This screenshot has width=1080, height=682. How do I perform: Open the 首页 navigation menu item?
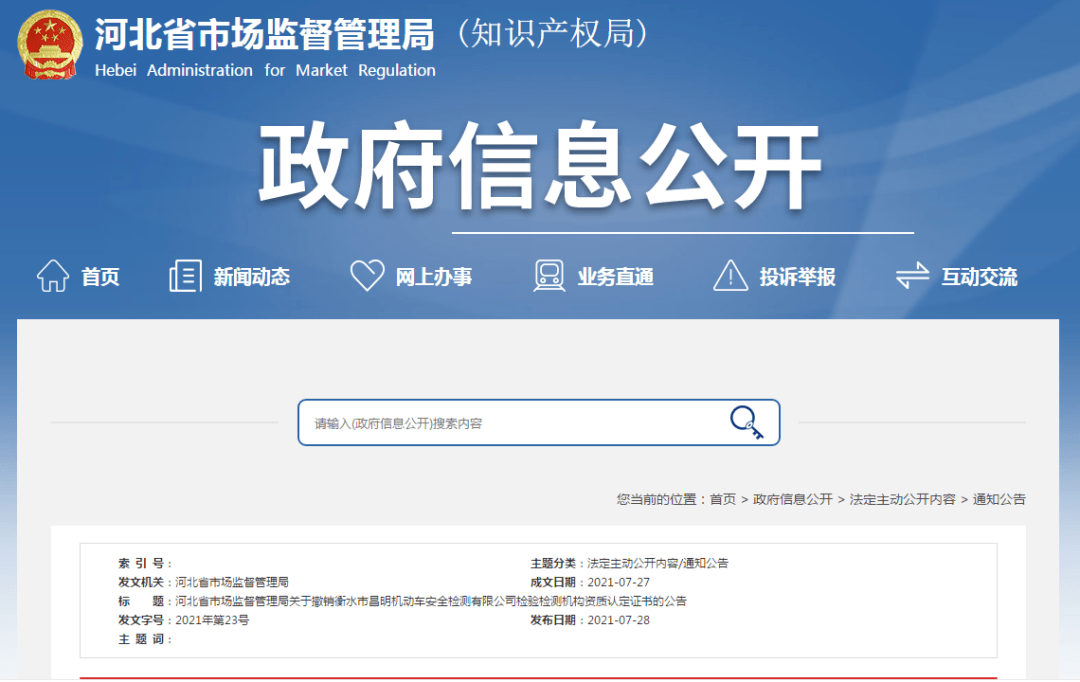[101, 277]
